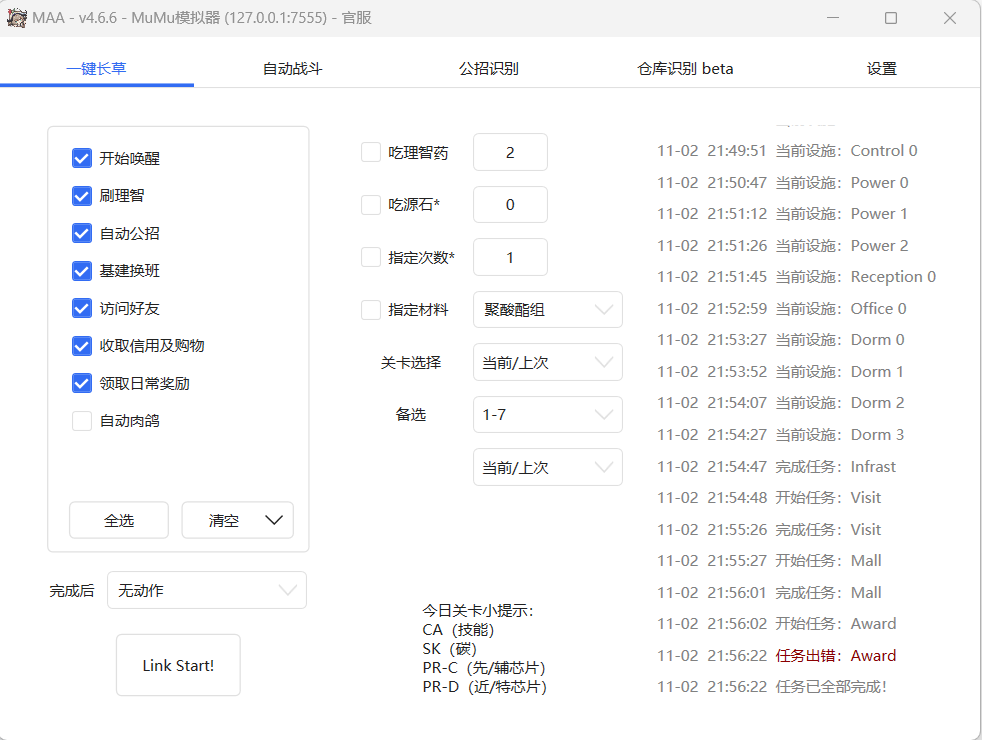Click the sanity potion count input field

click(510, 152)
